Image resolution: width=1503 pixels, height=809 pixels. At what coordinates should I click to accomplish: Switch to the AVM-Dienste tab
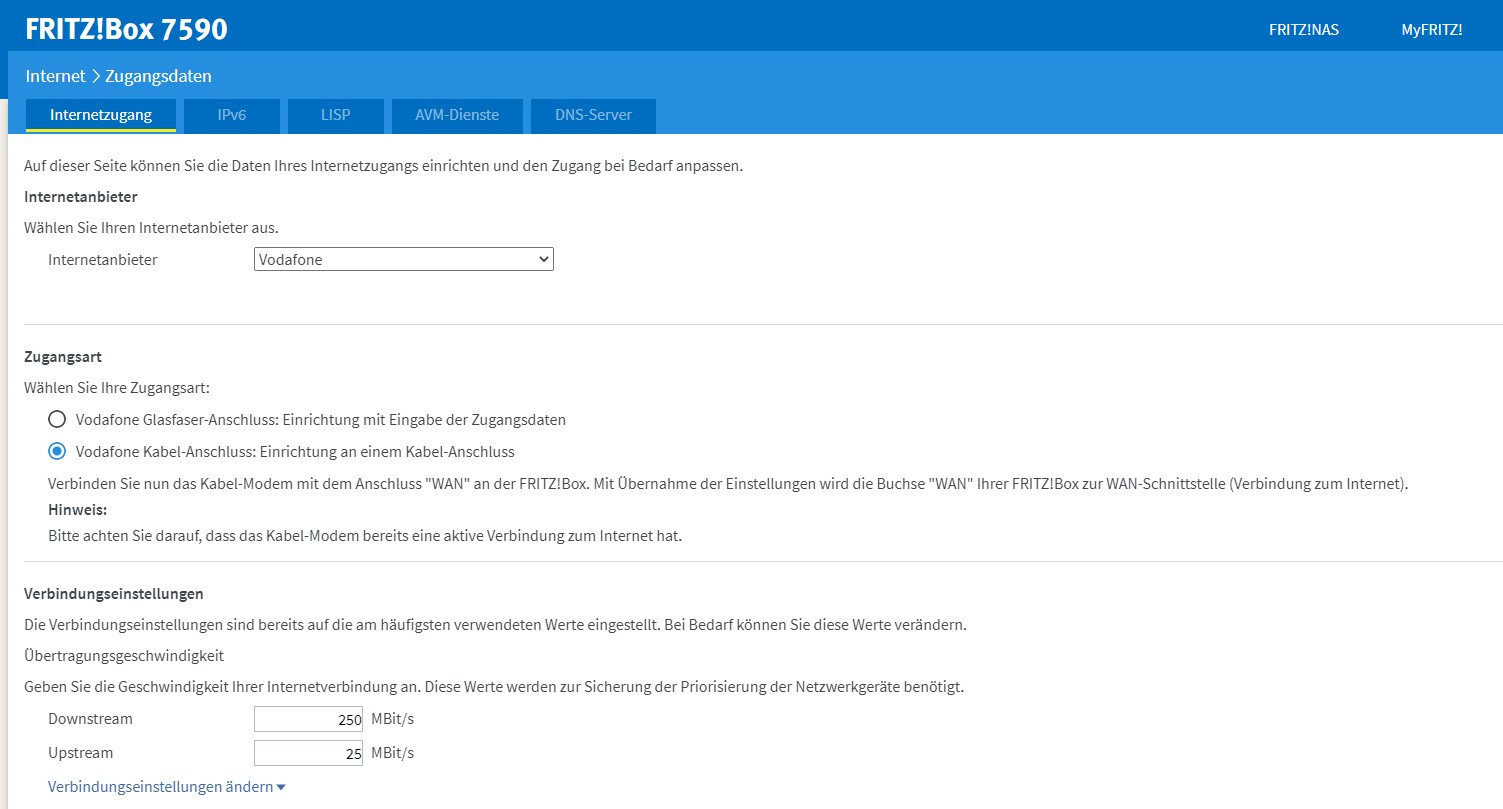[457, 115]
